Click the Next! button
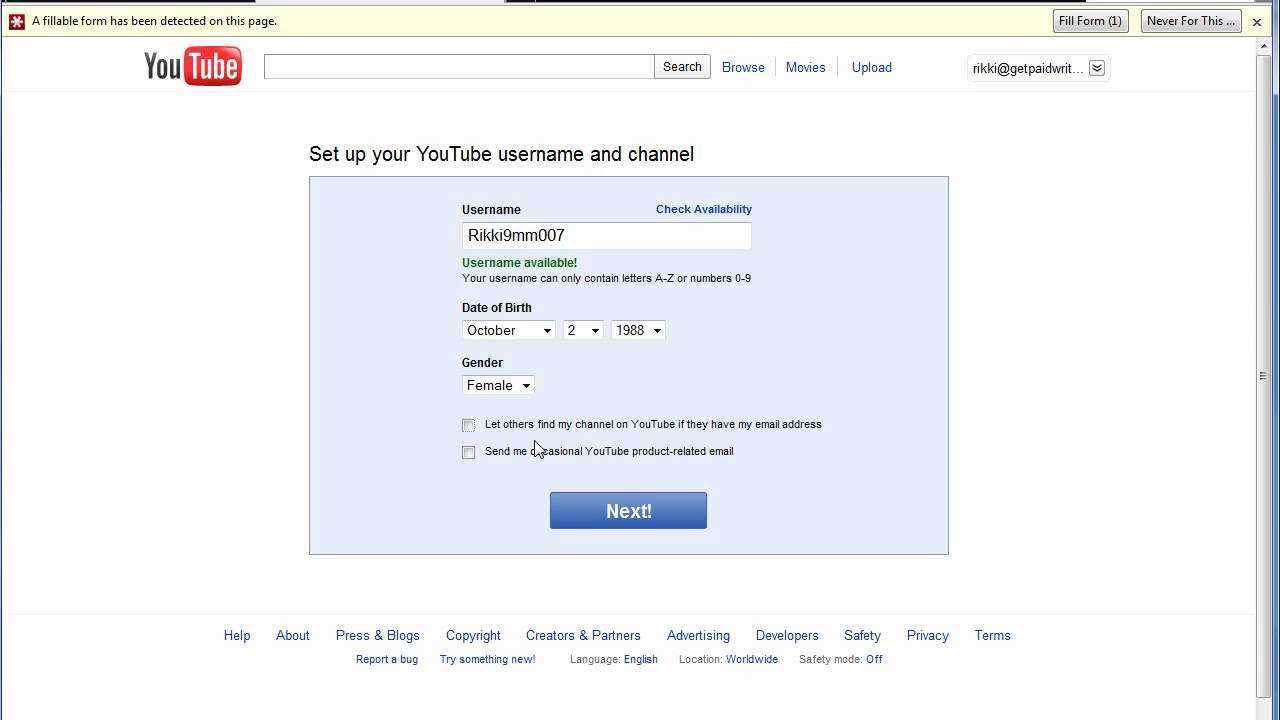Viewport: 1280px width, 720px height. click(628, 511)
